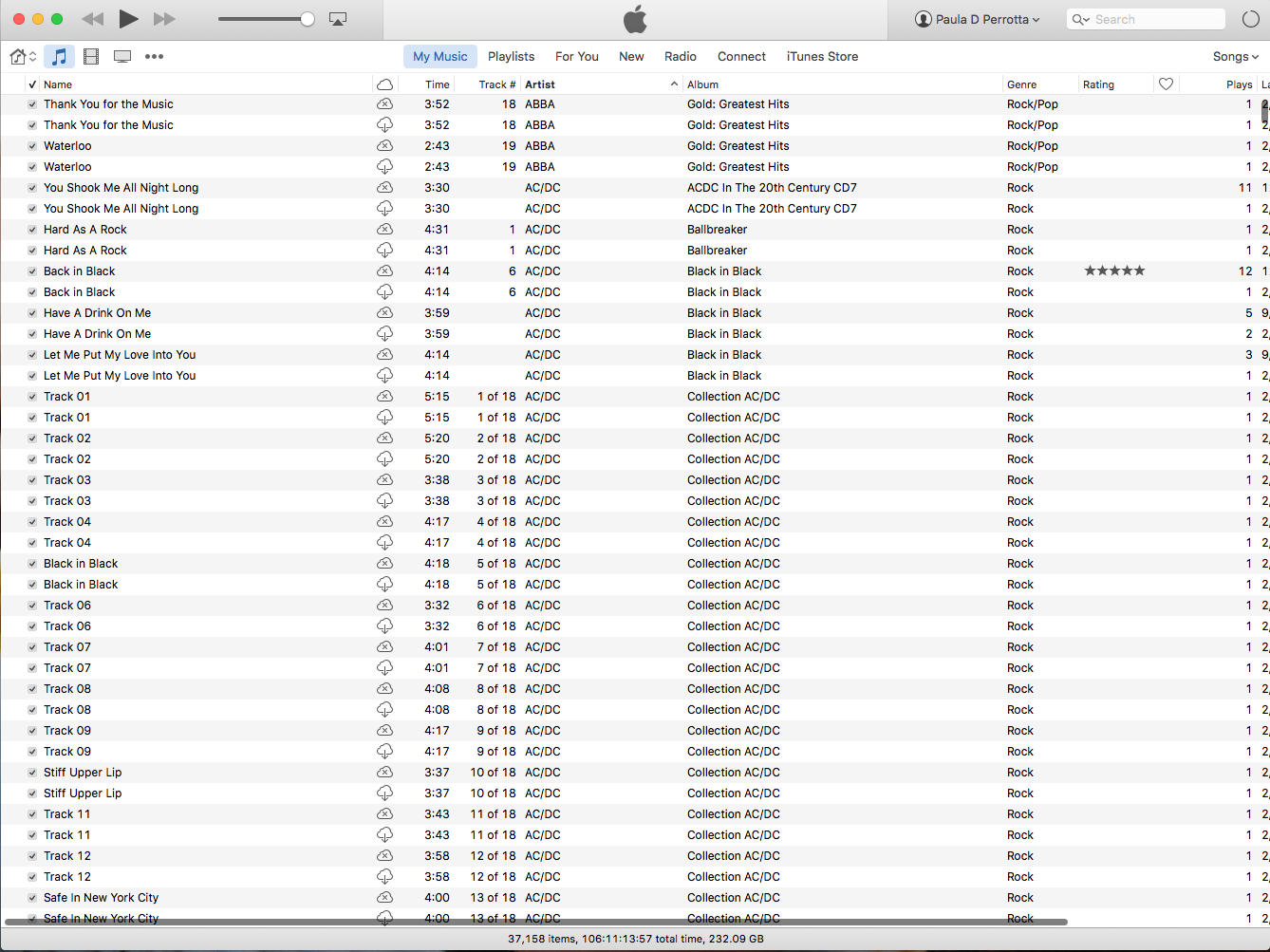Uncheck Let Me Put My Love Into You with 3 plays
1270x952 pixels.
[32, 355]
